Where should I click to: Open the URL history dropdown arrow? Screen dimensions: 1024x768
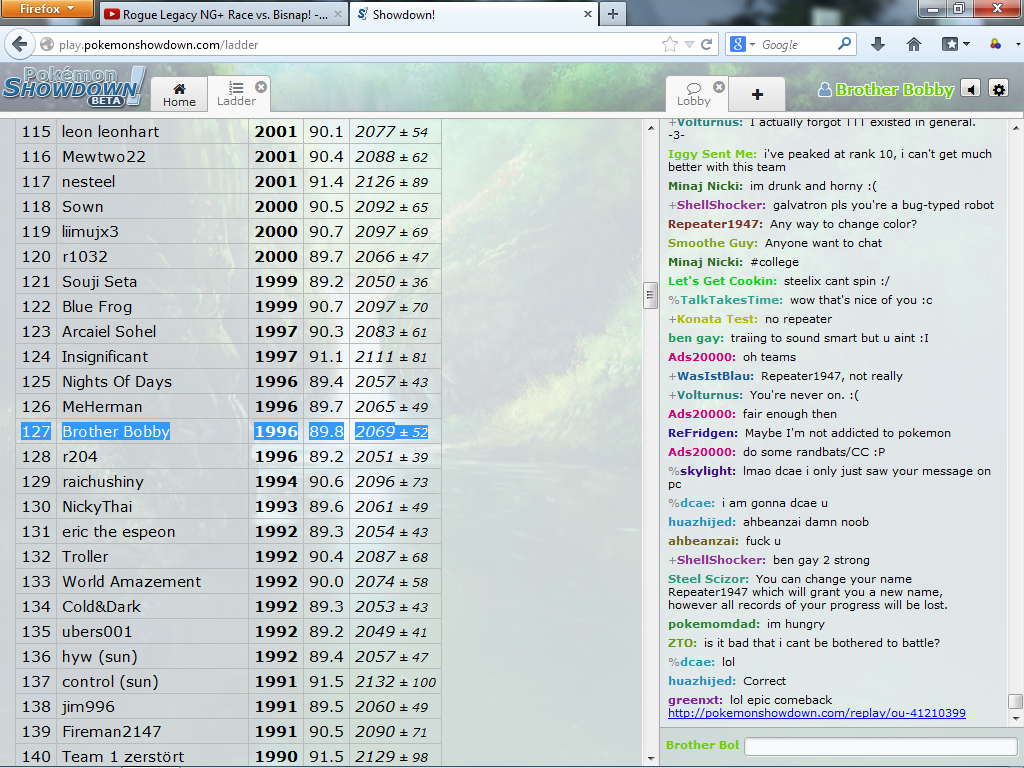point(689,44)
